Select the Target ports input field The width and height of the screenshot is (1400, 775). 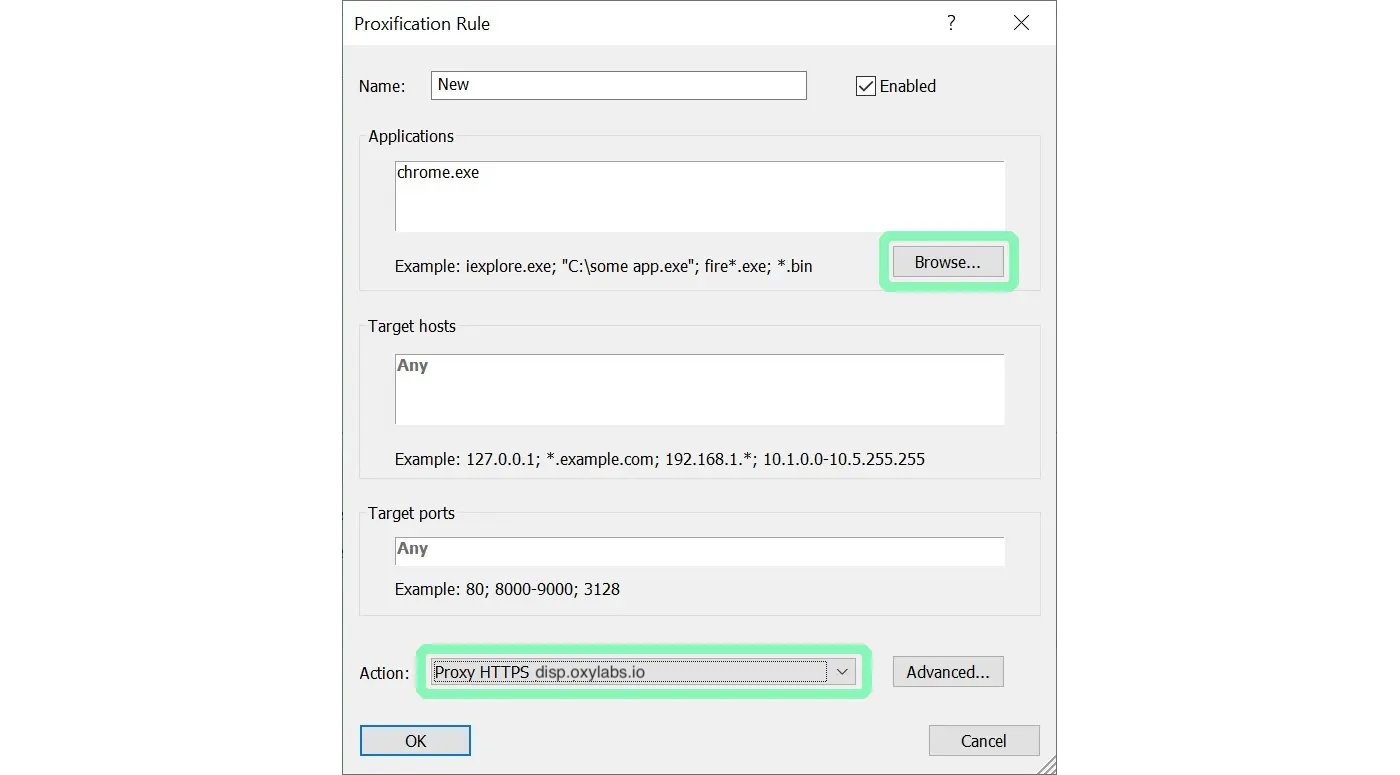click(699, 550)
